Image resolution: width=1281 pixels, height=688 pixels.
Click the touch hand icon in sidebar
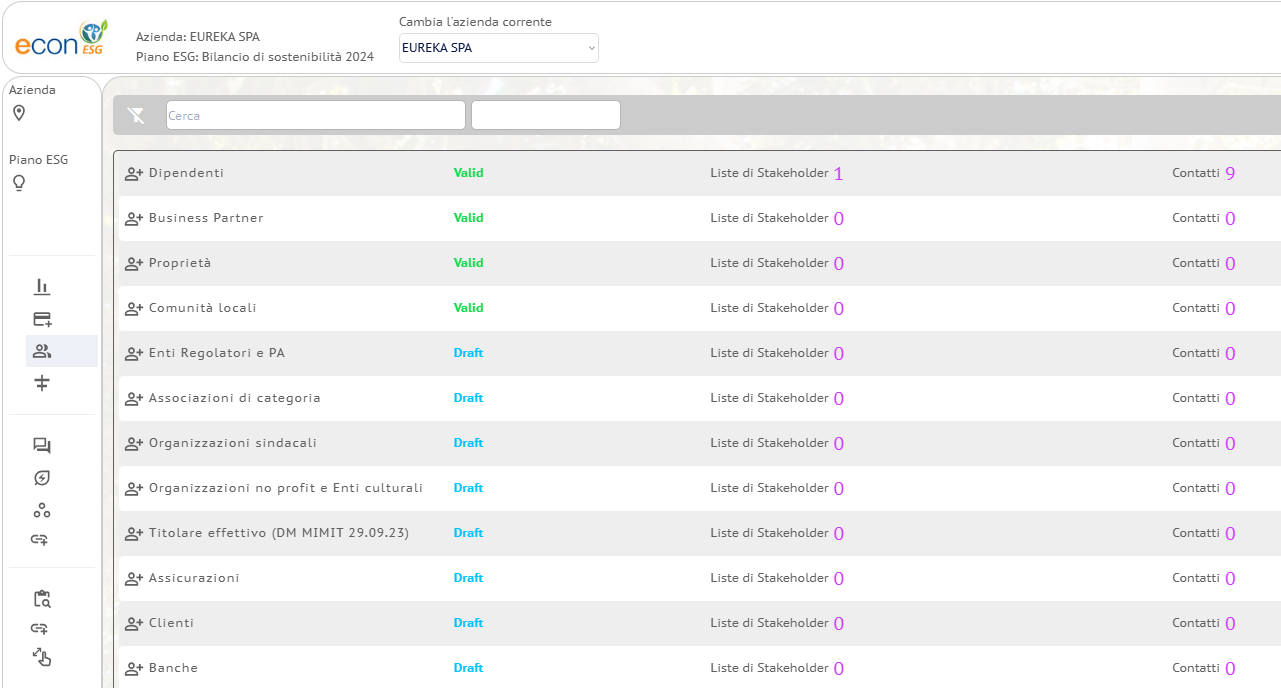tap(42, 657)
